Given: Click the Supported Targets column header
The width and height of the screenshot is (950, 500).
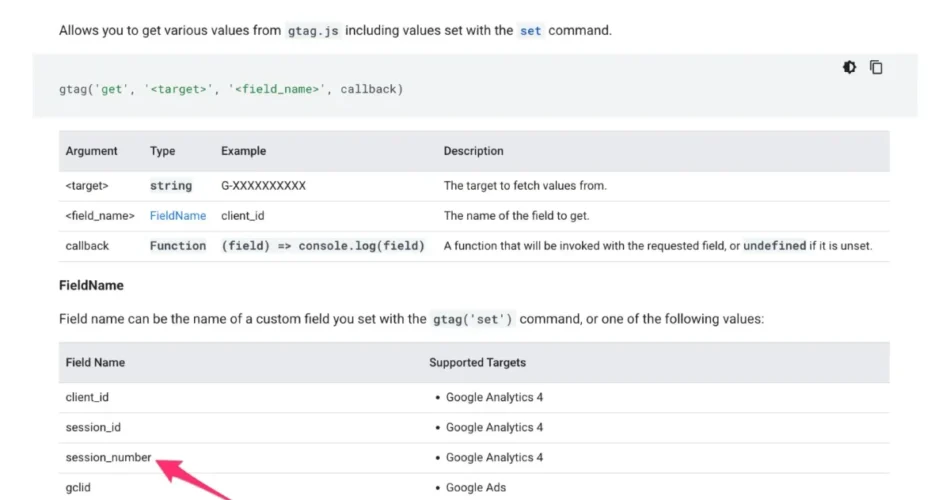Looking at the screenshot, I should click(477, 362).
